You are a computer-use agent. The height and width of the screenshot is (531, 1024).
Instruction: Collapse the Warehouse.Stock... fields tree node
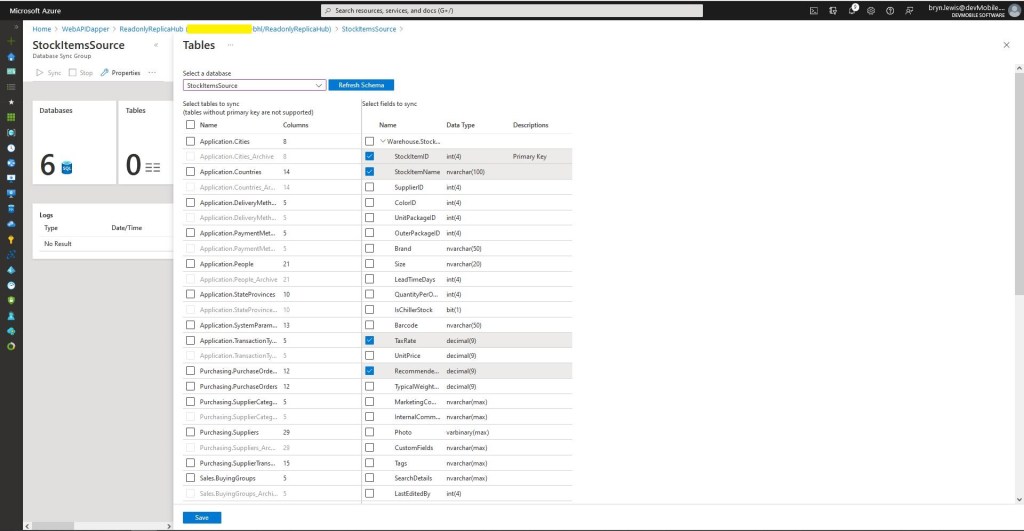(383, 142)
